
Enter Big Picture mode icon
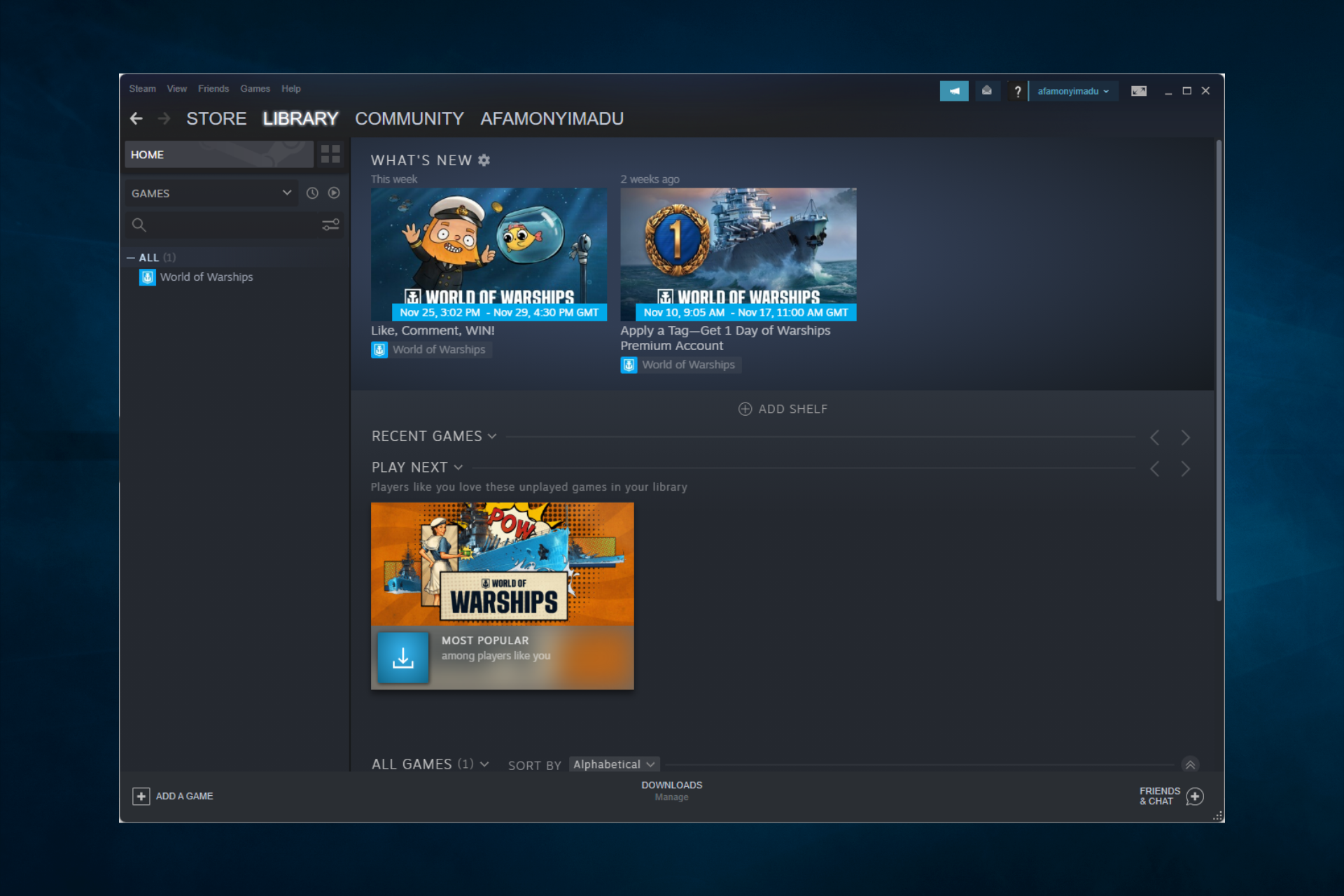click(x=1139, y=91)
